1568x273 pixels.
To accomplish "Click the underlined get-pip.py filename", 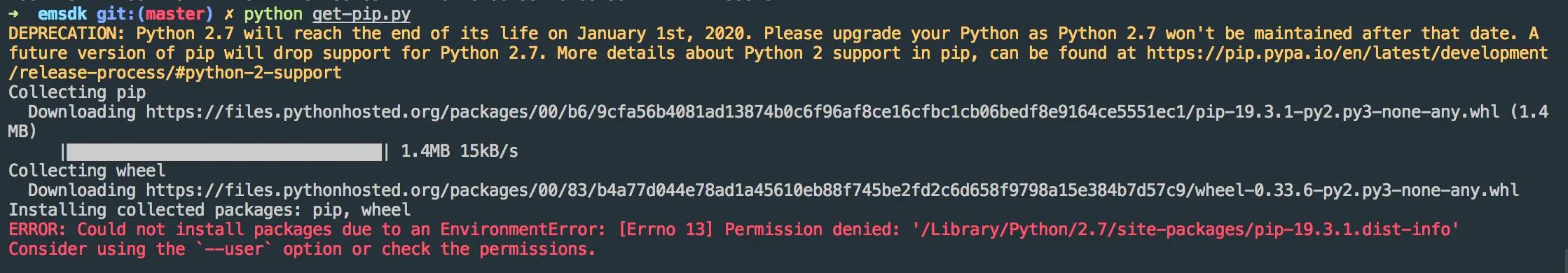I will tap(362, 14).
